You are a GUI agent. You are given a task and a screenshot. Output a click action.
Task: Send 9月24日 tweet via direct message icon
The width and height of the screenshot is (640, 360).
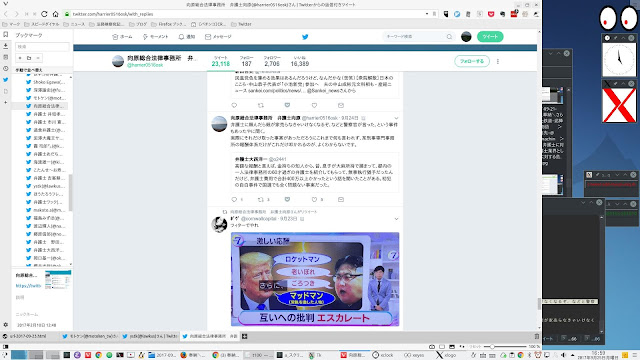coord(341,200)
